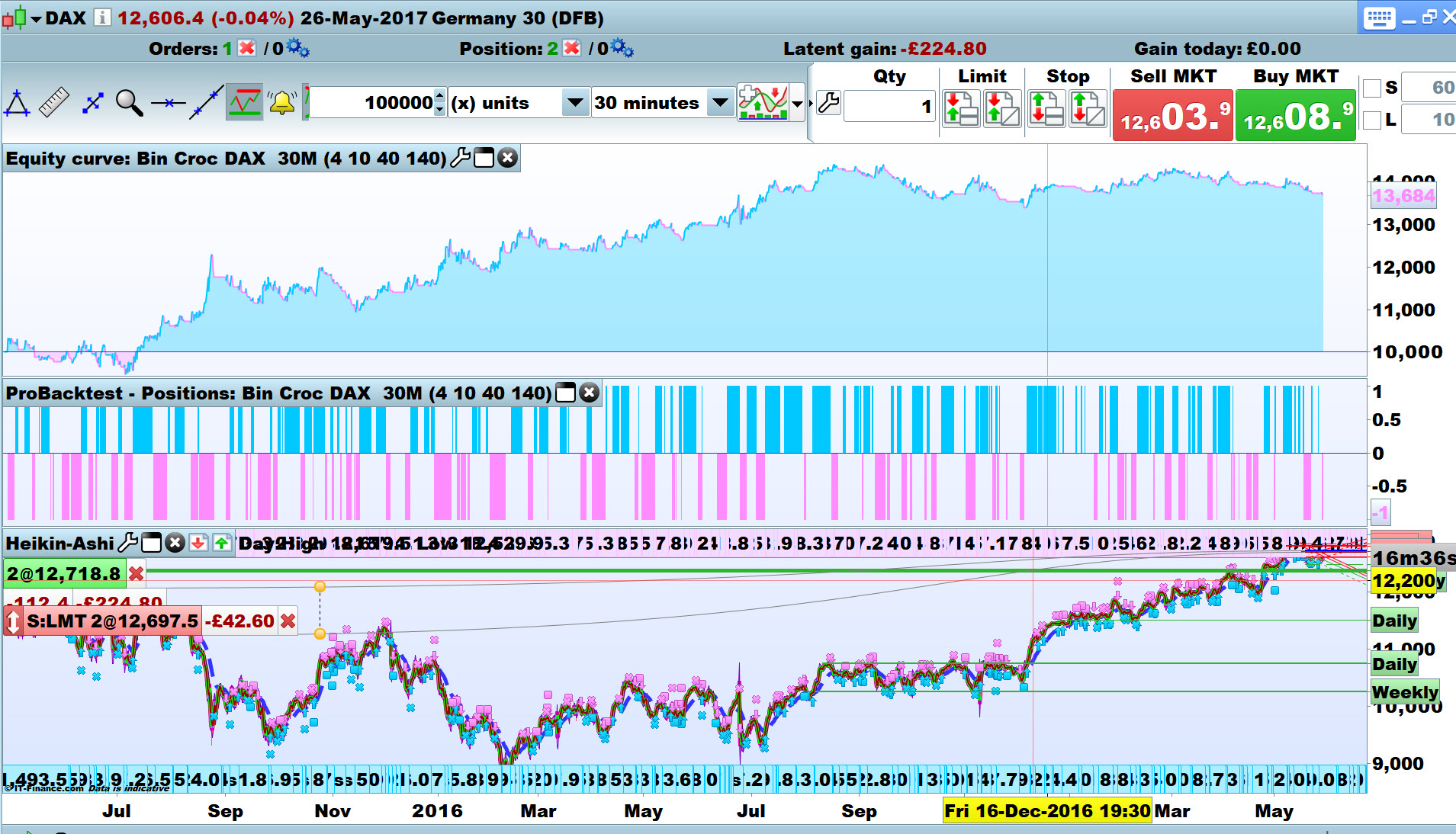Activate the magnifying glass zoom tool
1456x834 pixels.
(x=129, y=103)
